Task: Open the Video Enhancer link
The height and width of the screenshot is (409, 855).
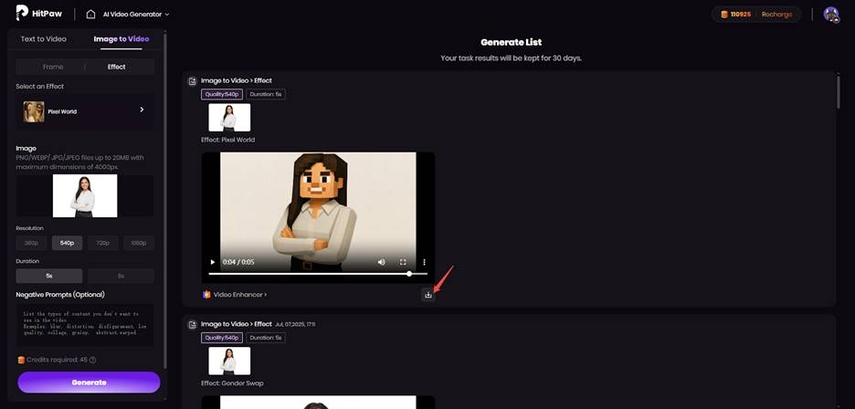Action: point(235,294)
